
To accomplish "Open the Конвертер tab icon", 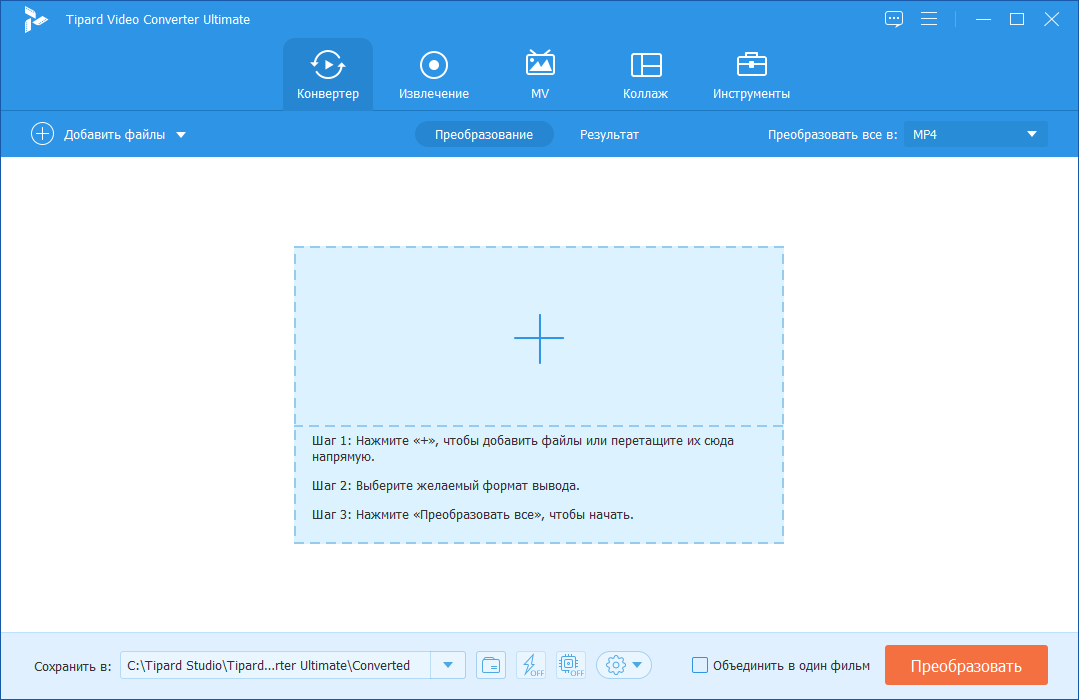I will [327, 65].
